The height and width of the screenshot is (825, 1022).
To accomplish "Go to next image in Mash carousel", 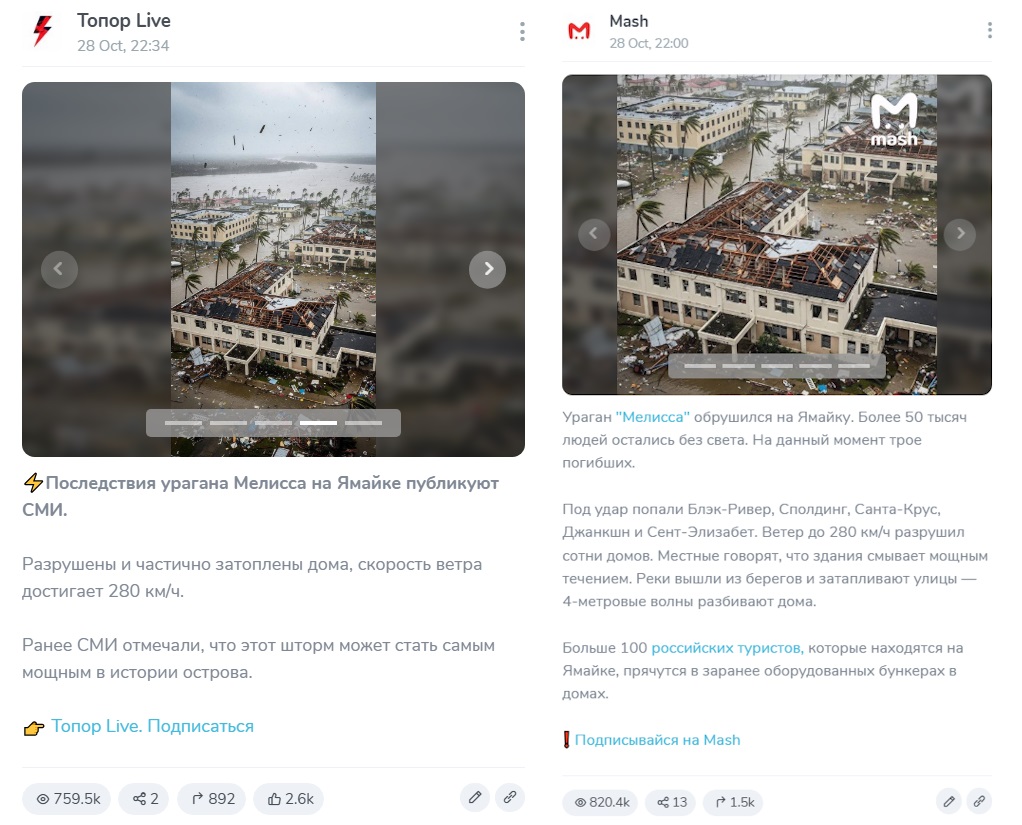I will (x=960, y=233).
